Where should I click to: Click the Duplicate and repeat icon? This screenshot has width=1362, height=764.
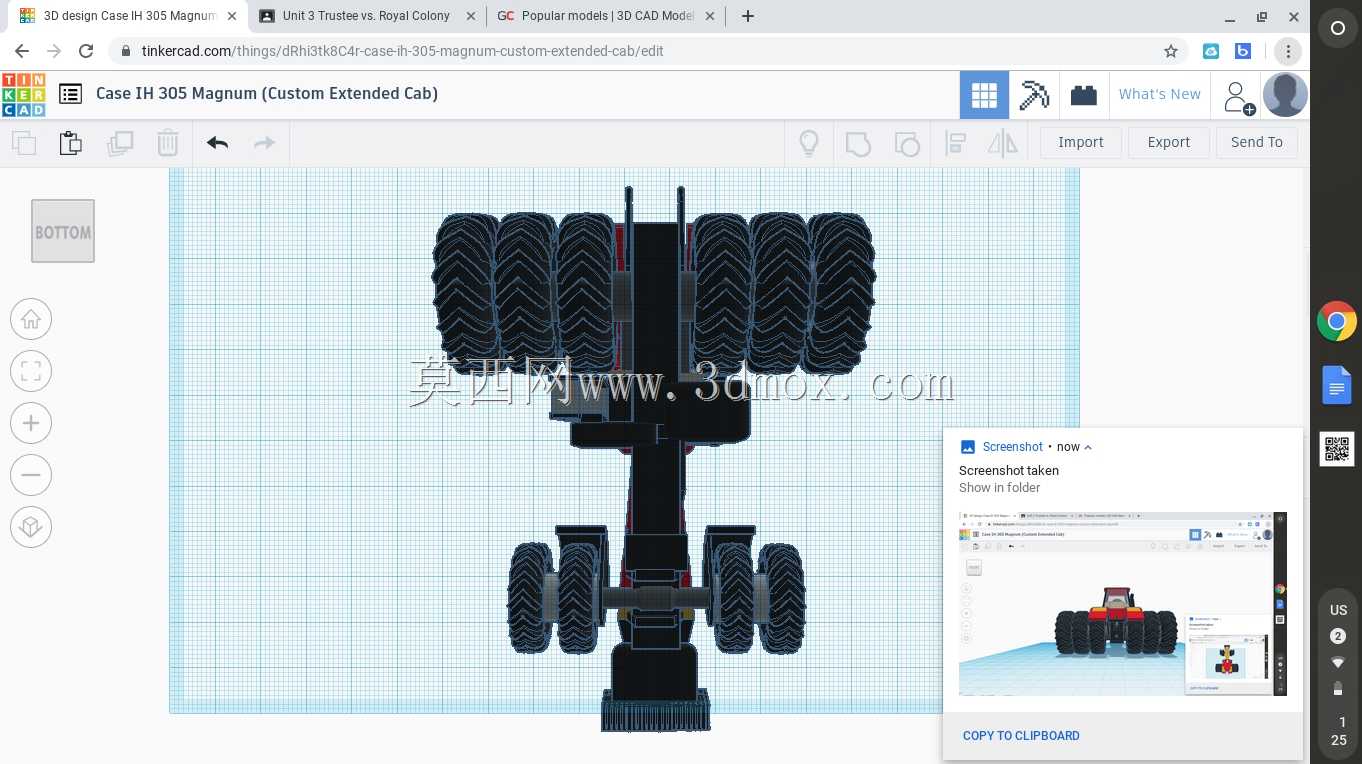click(x=120, y=143)
